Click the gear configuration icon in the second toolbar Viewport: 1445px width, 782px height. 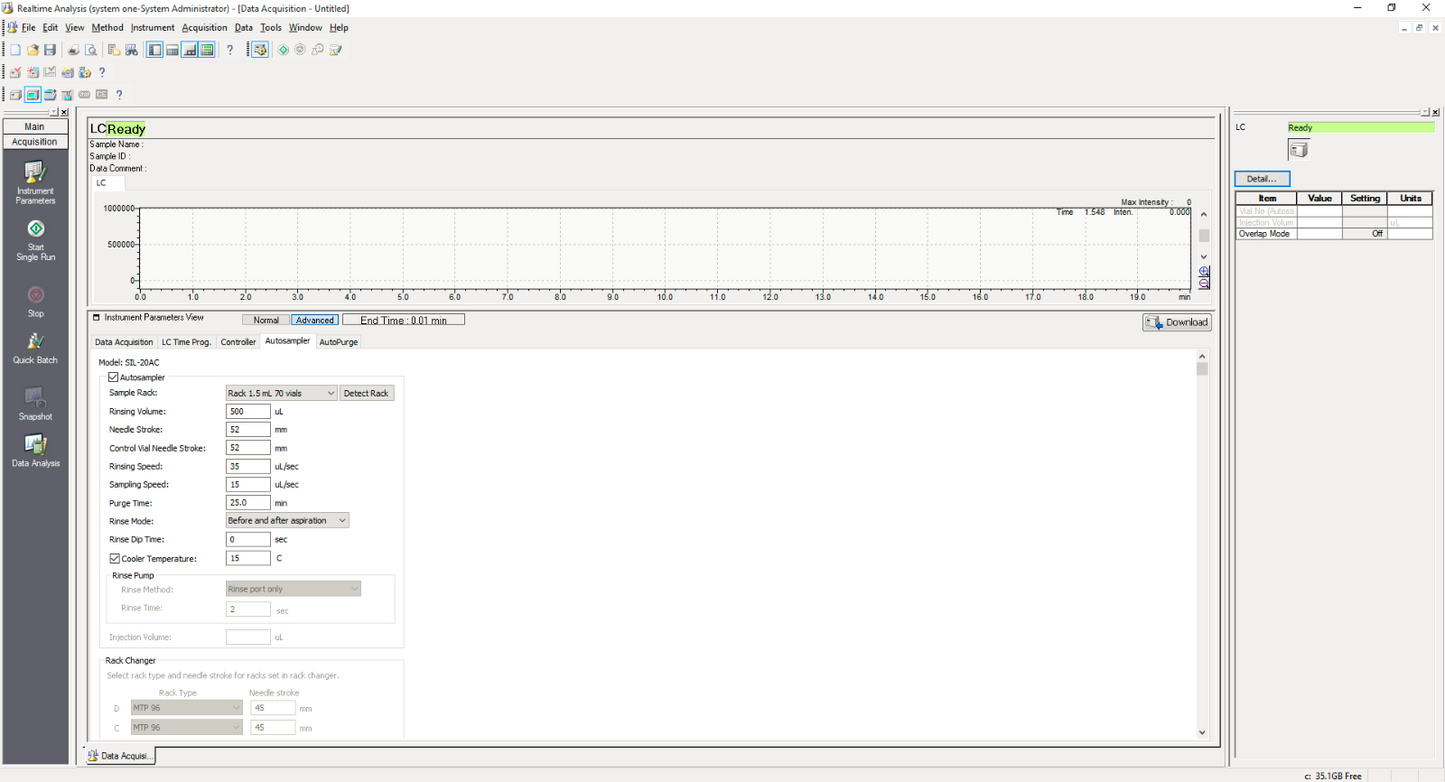(85, 72)
